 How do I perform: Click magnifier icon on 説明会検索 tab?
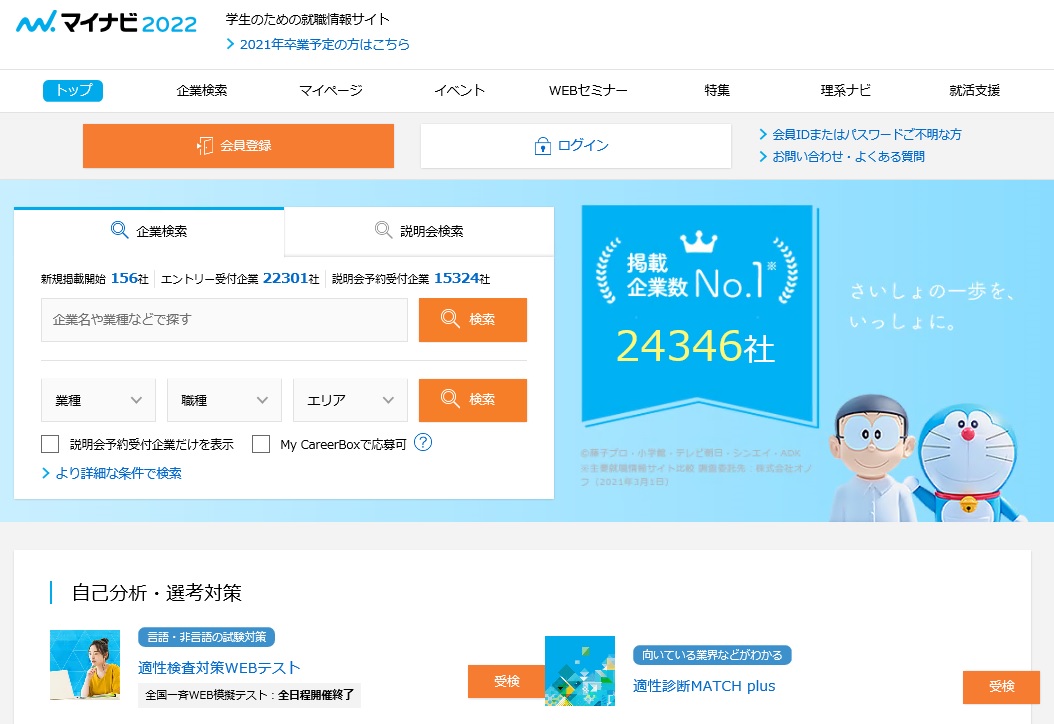point(383,230)
